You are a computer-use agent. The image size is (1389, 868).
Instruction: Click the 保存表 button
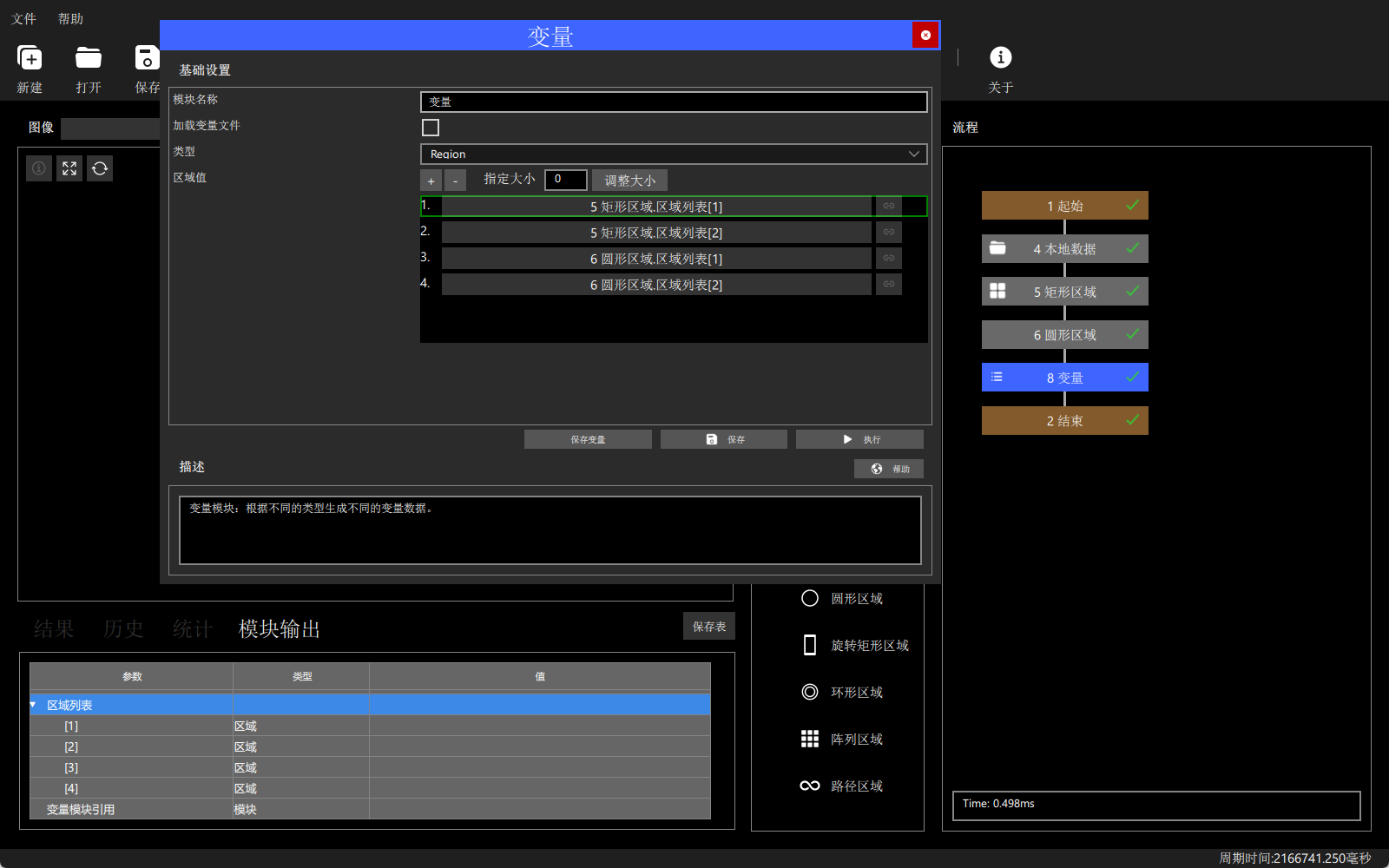709,626
